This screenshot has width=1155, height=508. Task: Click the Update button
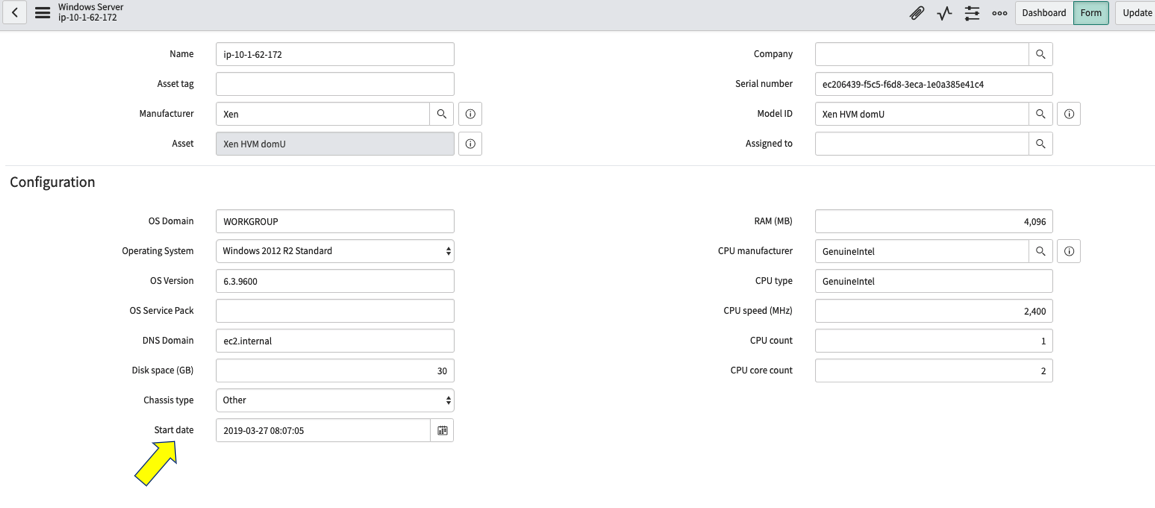click(1137, 13)
